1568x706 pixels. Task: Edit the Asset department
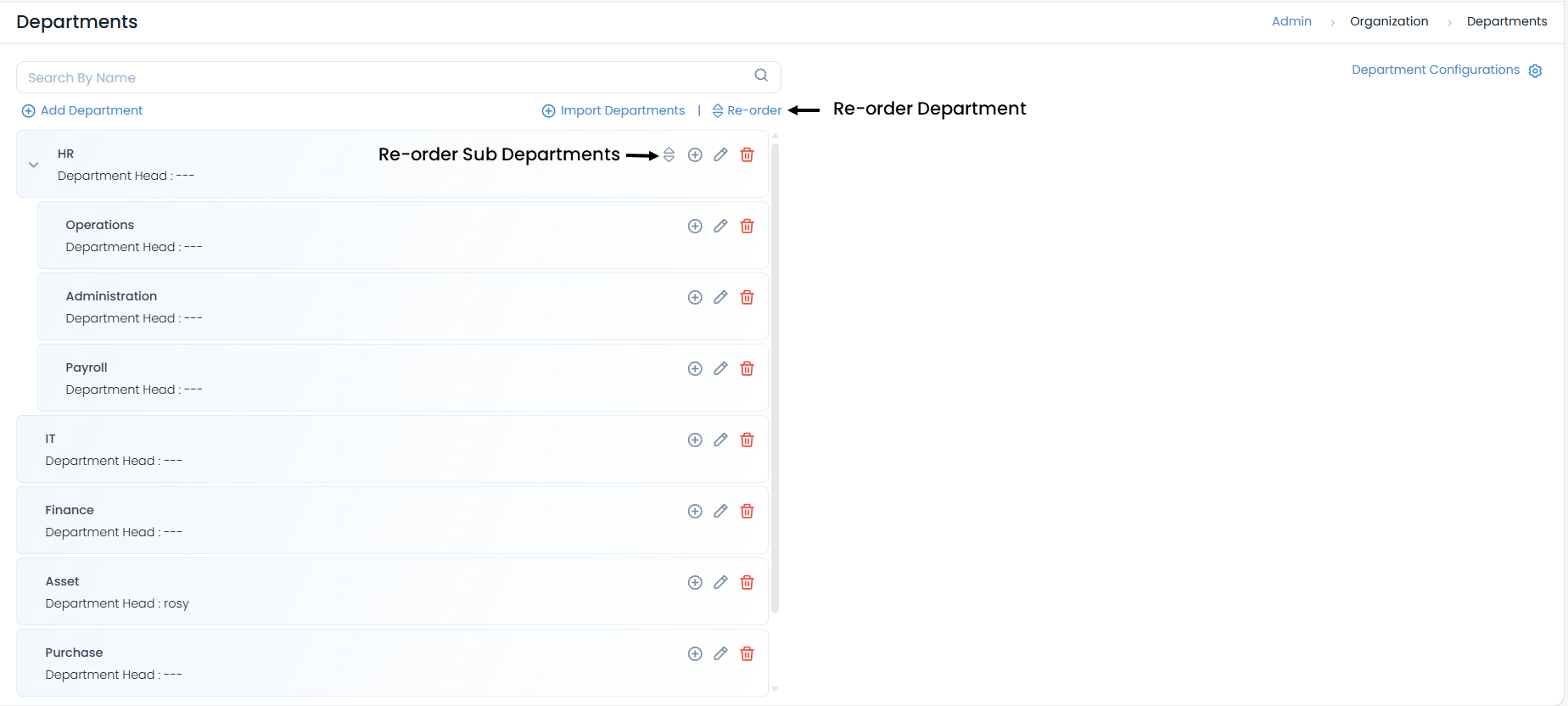tap(720, 582)
